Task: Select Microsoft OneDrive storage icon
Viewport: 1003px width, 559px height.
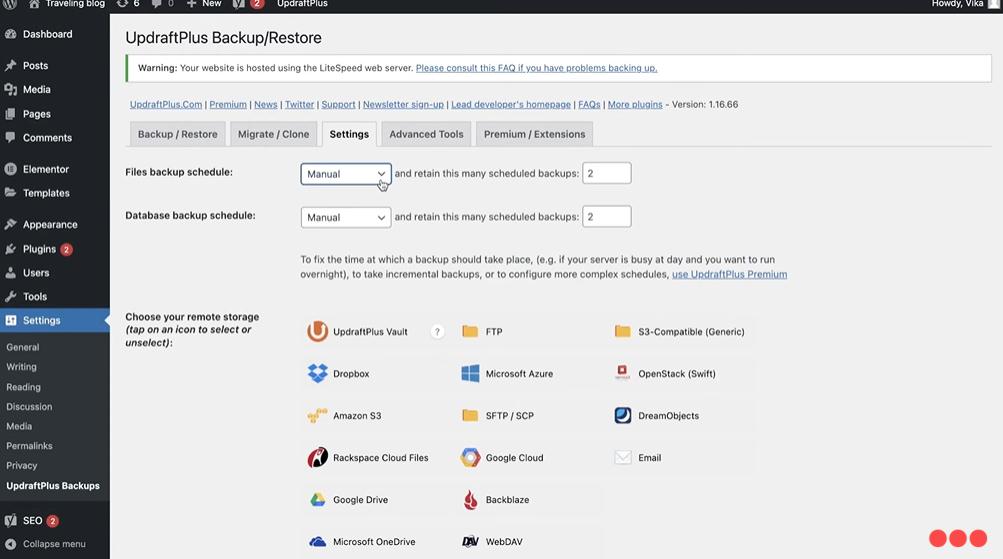Action: [x=318, y=542]
